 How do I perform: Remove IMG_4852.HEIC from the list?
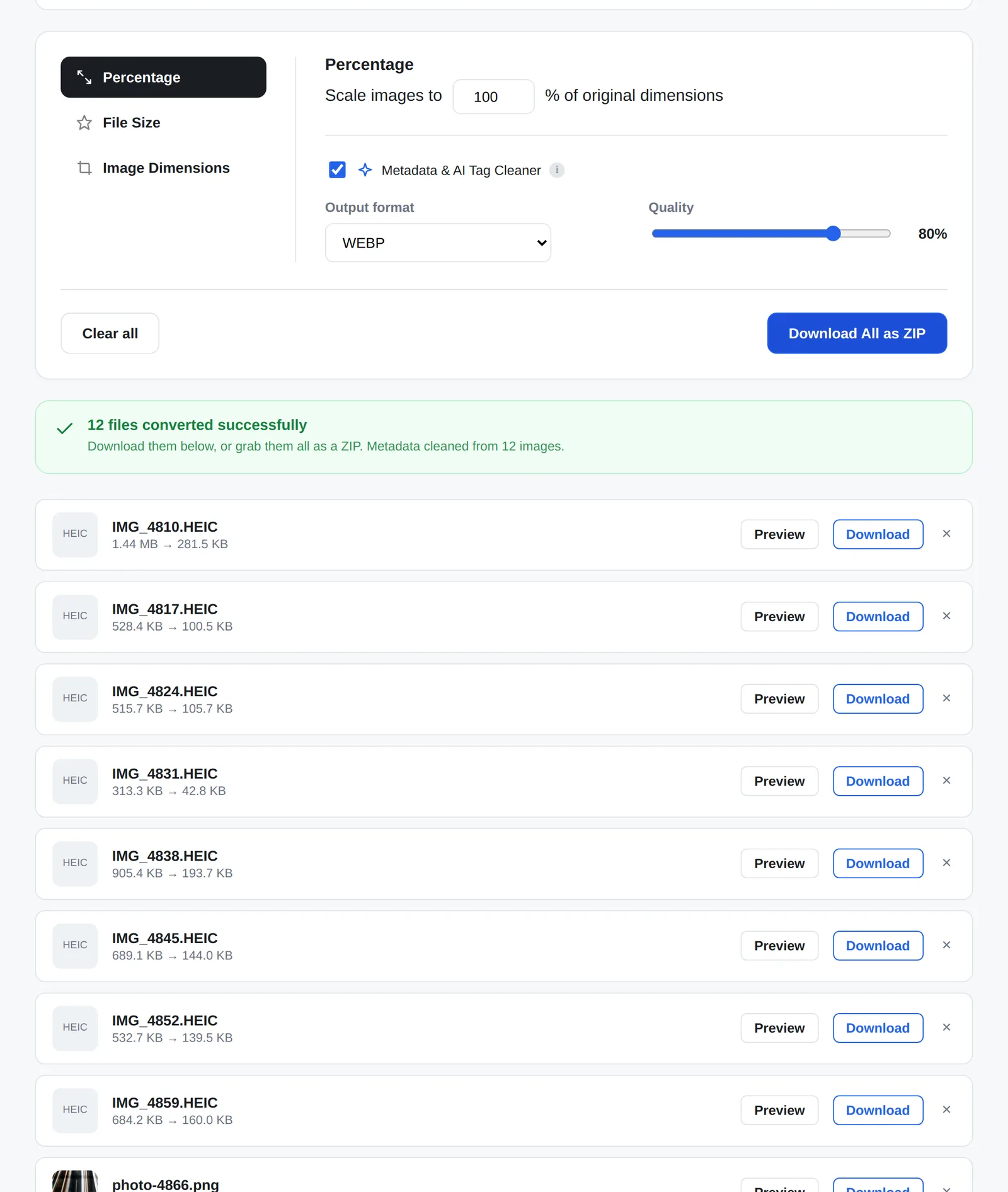(x=946, y=1028)
